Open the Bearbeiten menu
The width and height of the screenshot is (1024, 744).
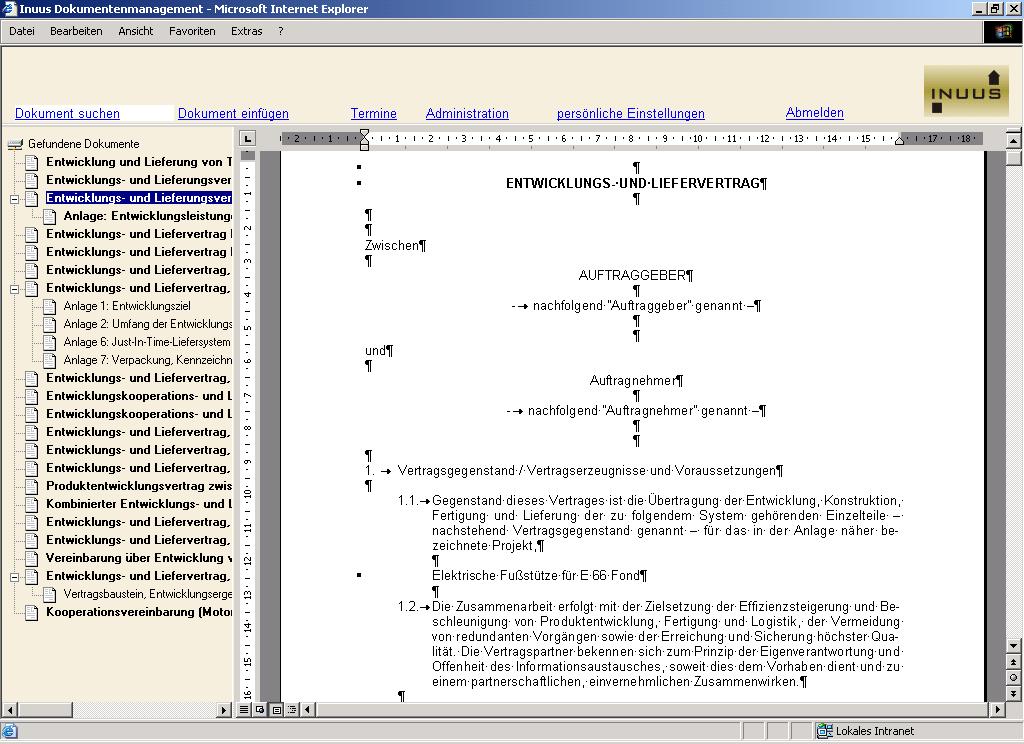pyautogui.click(x=76, y=31)
